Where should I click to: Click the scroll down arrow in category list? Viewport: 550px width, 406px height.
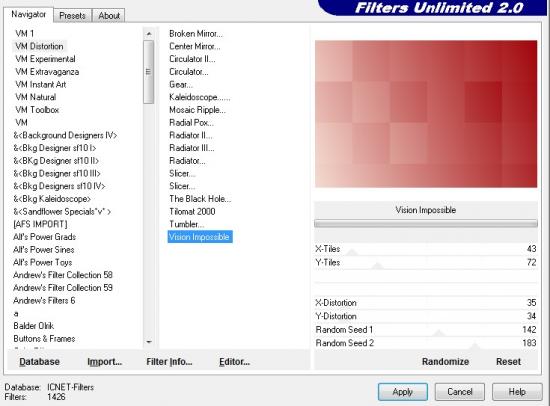pyautogui.click(x=149, y=342)
